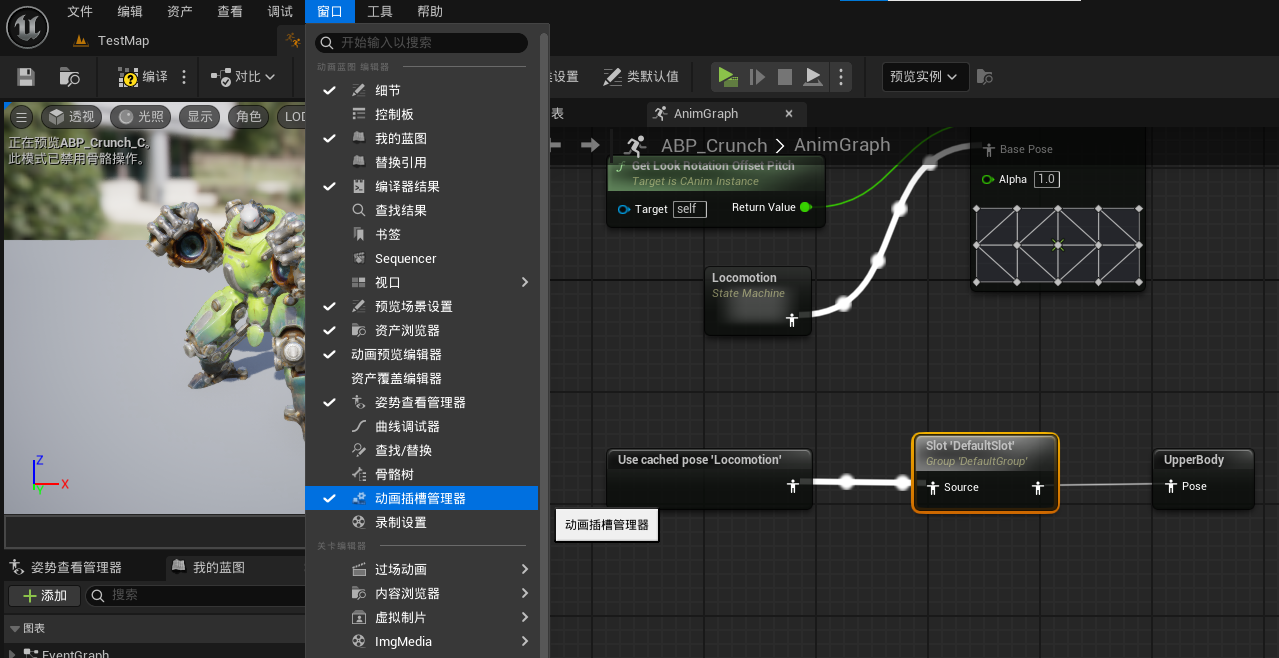Open the 透视 perspective view menu

tap(71, 117)
